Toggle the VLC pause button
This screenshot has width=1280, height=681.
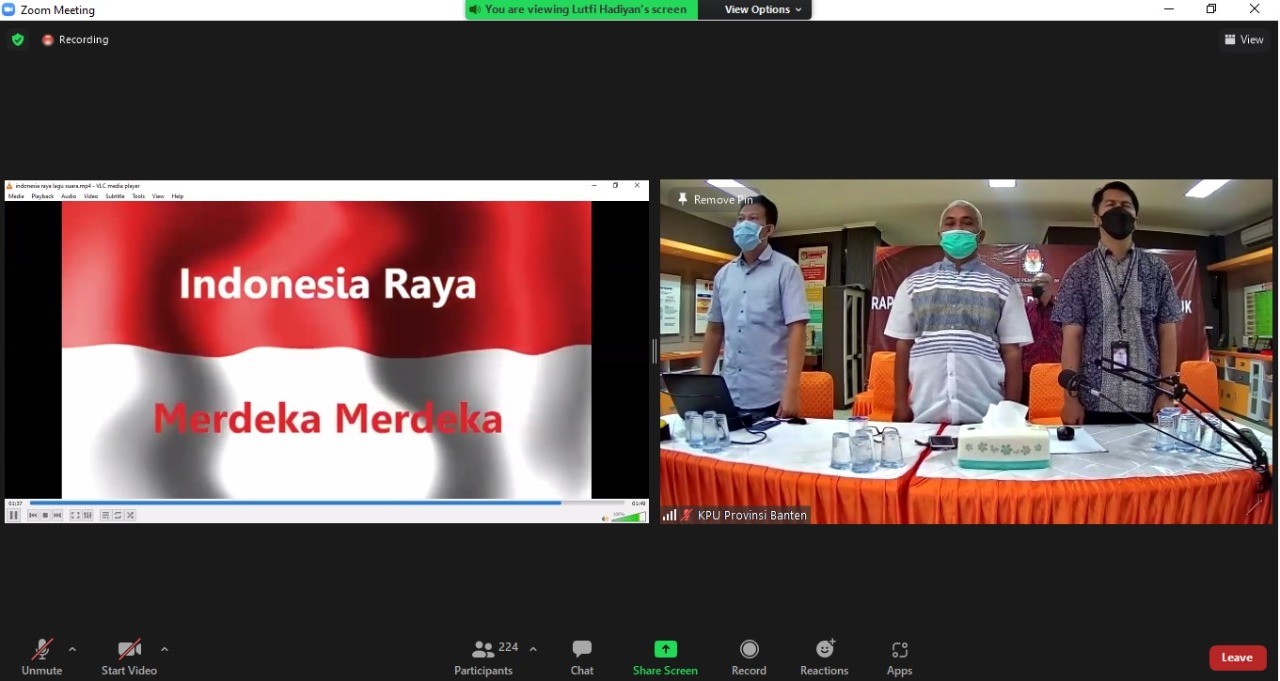[14, 515]
